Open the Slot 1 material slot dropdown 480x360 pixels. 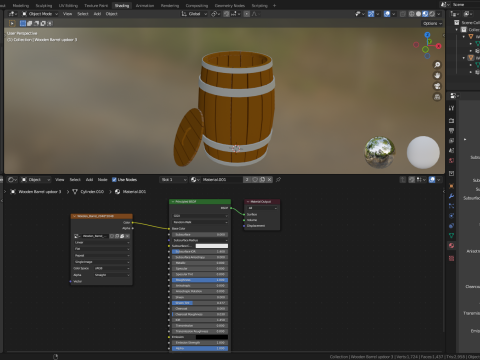(x=173, y=180)
